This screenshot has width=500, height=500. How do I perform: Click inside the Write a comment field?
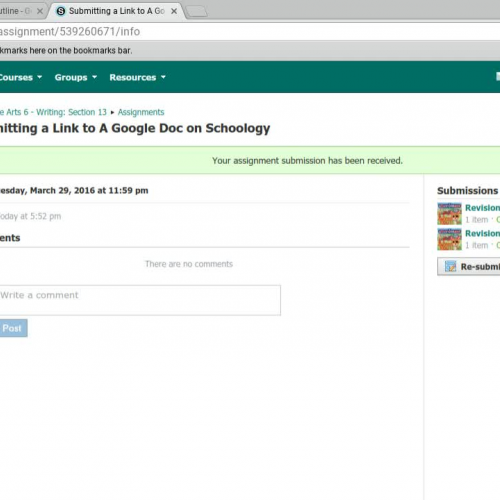click(140, 300)
